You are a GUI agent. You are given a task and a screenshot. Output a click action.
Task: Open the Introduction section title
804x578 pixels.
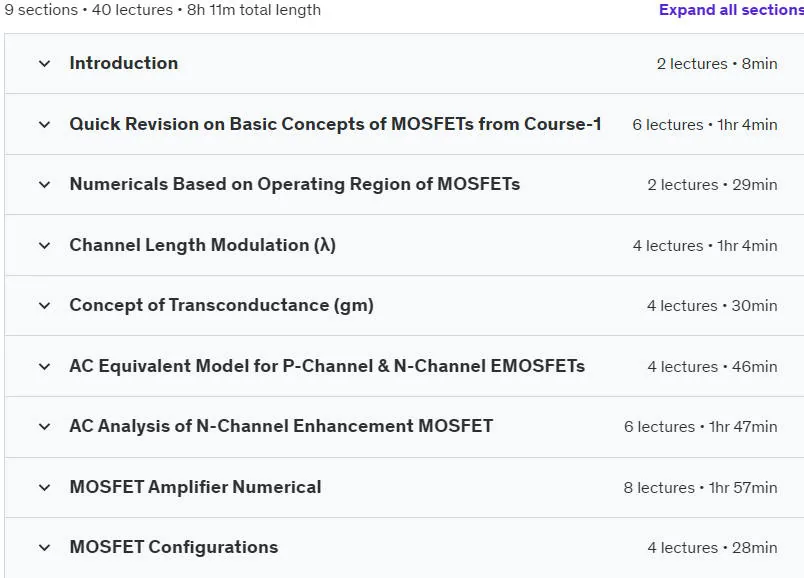[x=124, y=63]
